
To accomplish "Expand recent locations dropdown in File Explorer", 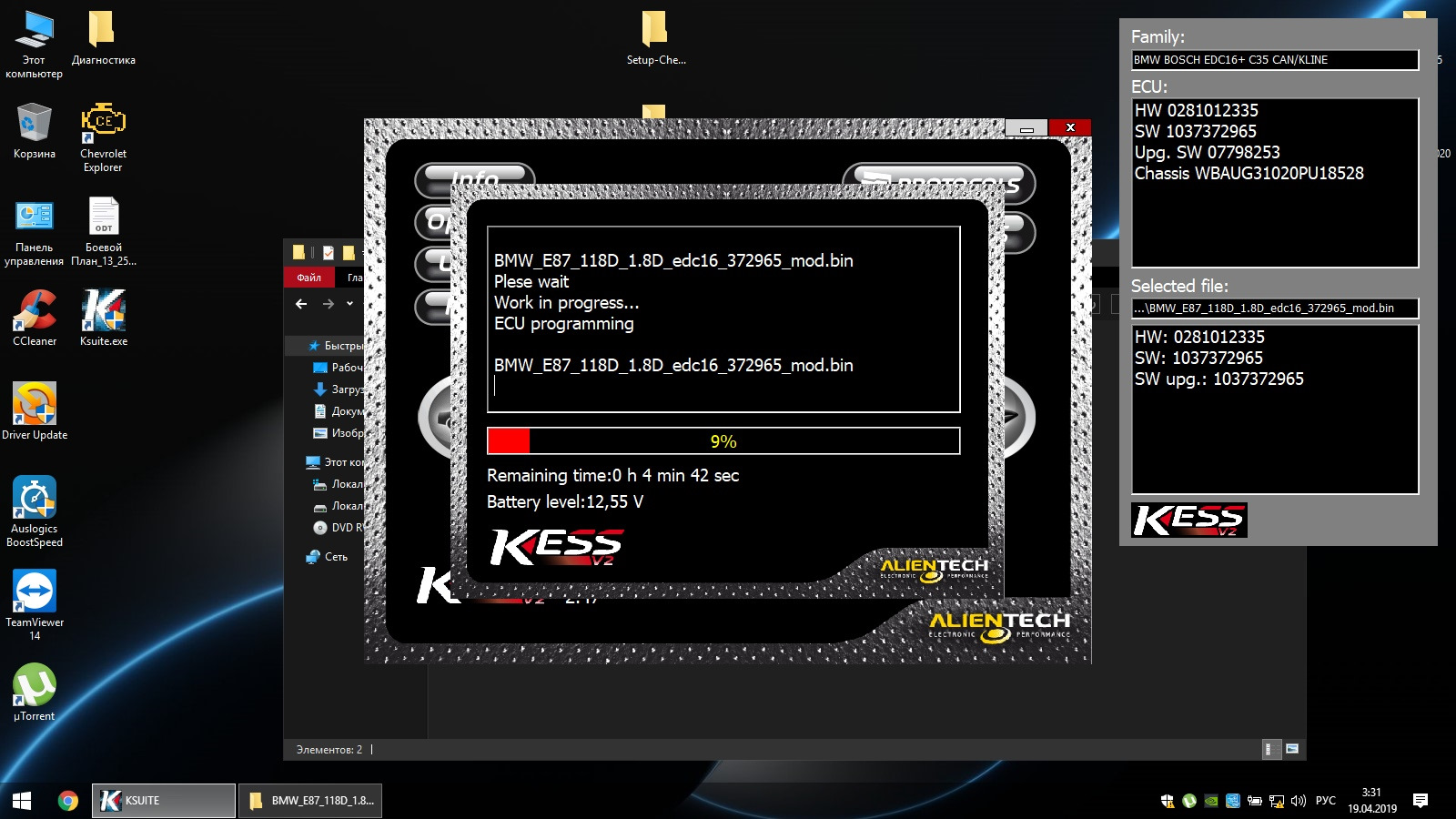I will click(x=349, y=304).
